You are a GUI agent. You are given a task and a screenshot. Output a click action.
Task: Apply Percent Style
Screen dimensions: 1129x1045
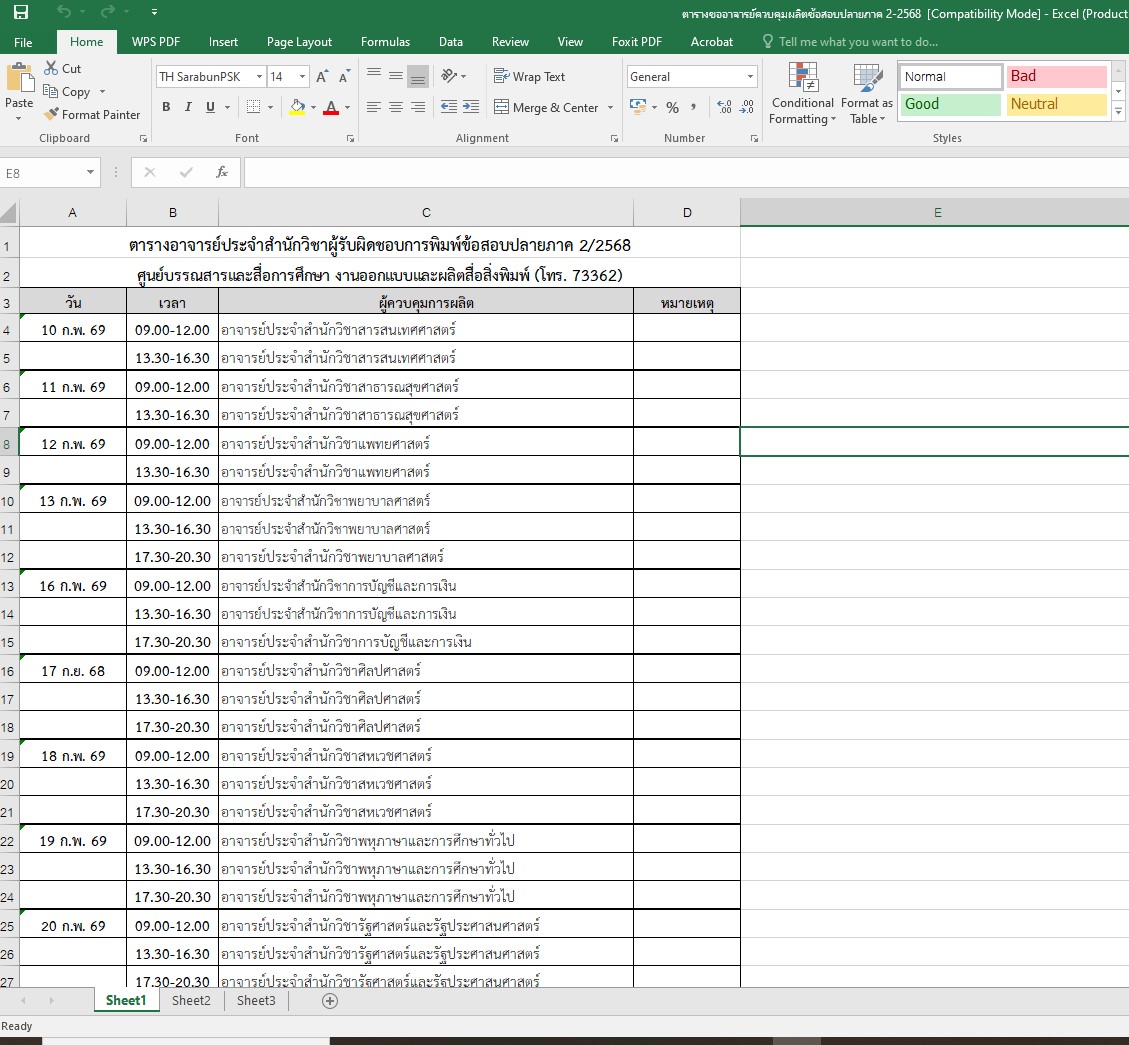[x=673, y=107]
